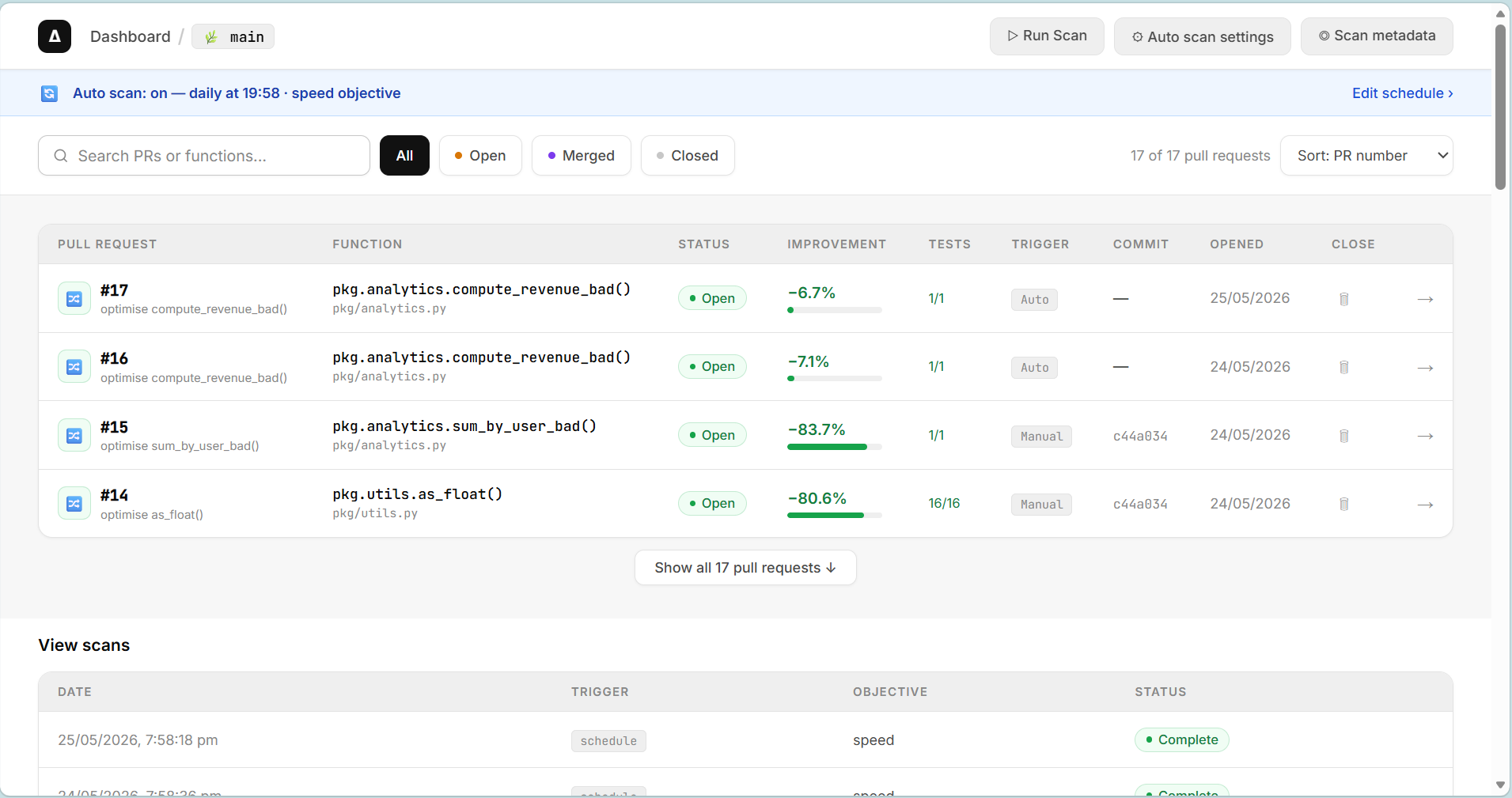Filter by Open pull requests
1512x798 pixels.
tap(480, 156)
